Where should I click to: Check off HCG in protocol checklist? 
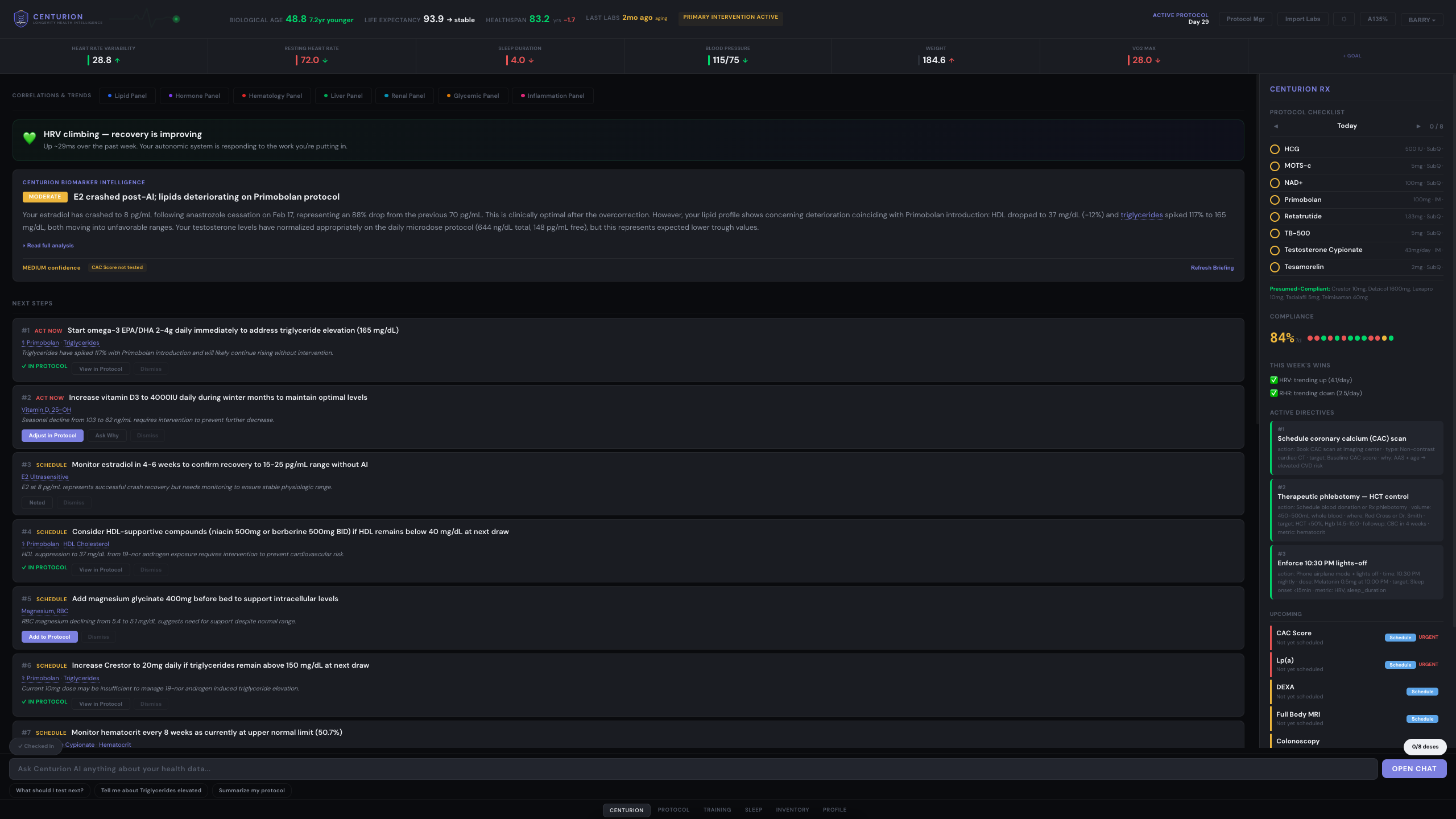pos(1275,150)
